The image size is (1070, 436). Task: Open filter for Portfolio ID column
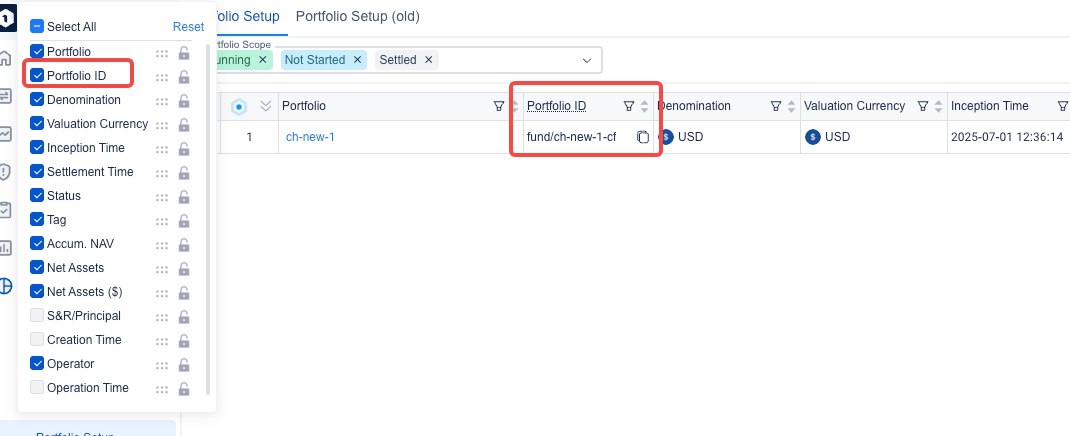click(628, 106)
